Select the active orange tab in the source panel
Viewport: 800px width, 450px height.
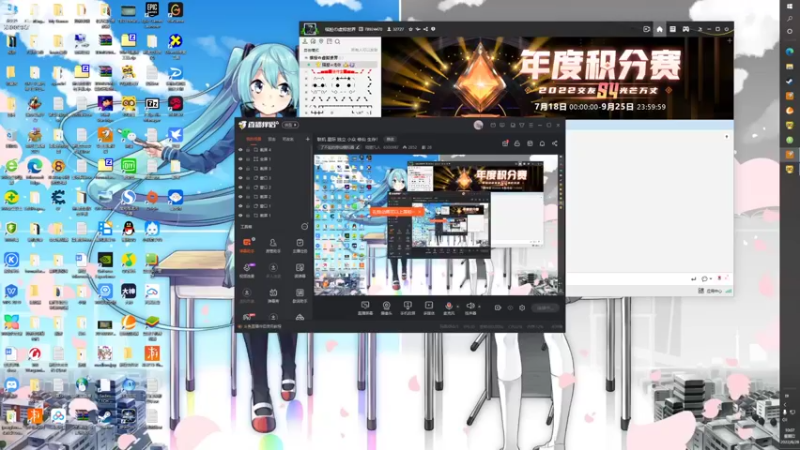254,139
